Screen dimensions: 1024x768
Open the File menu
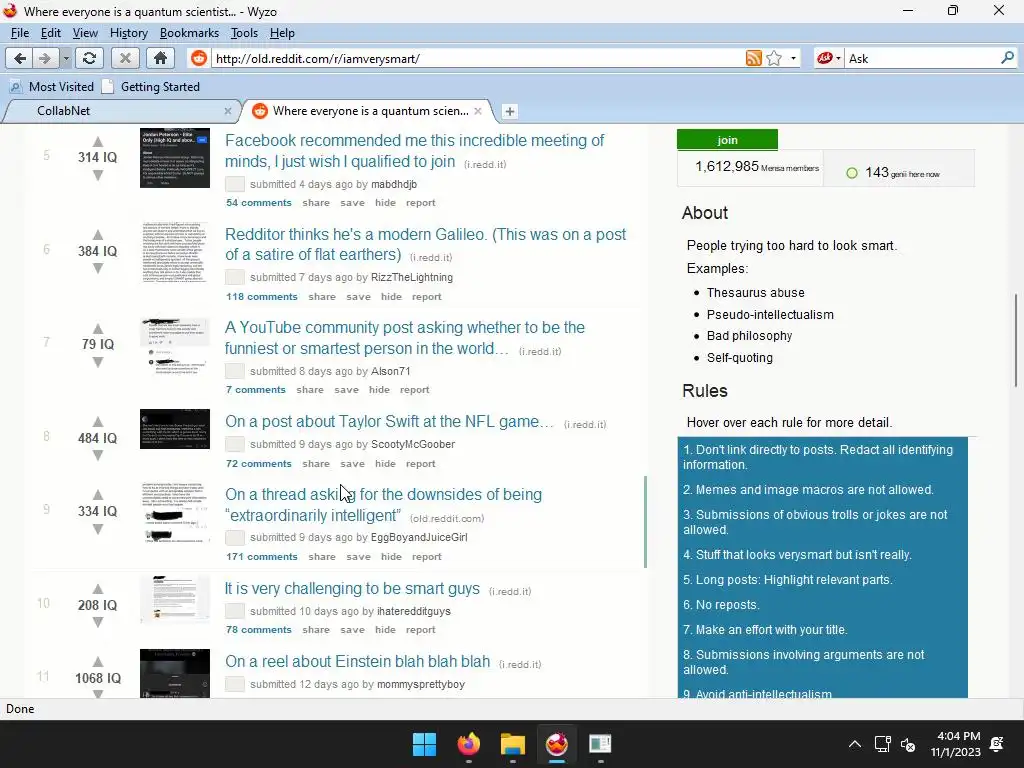(20, 33)
